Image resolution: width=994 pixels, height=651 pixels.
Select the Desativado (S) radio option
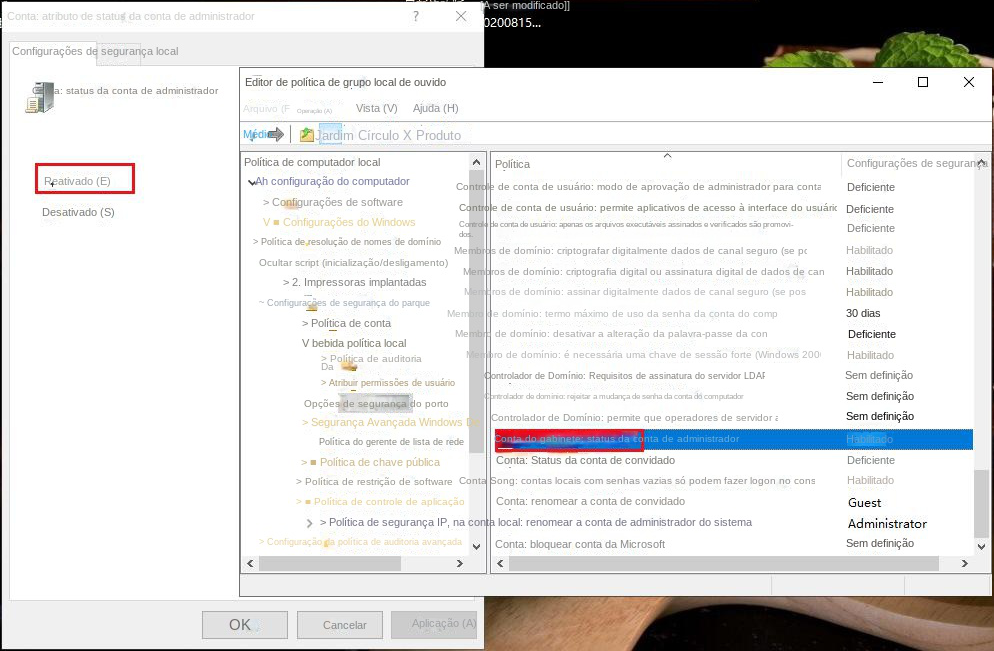pyautogui.click(x=78, y=212)
